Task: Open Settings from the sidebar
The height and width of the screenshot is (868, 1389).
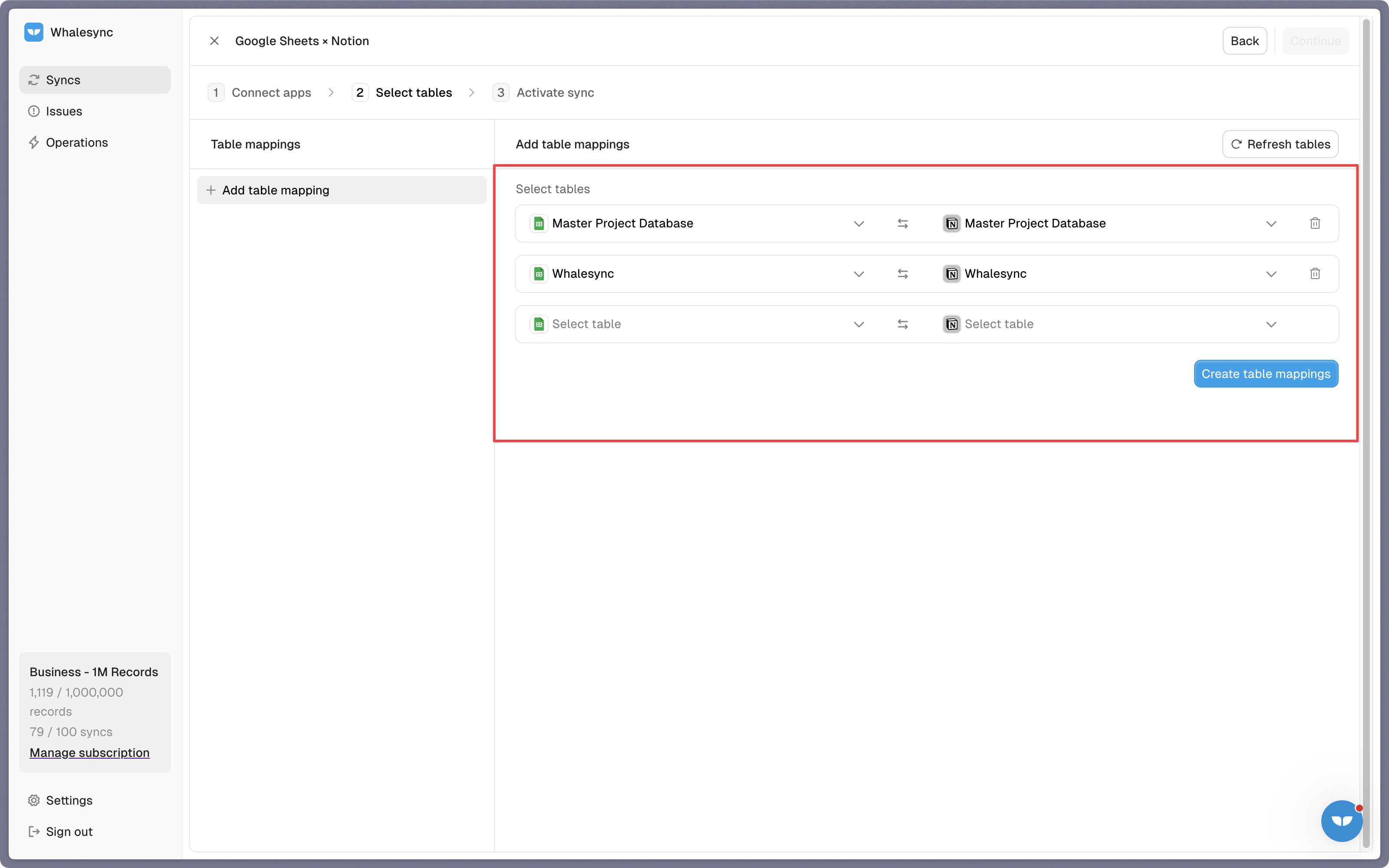Action: tap(95, 800)
